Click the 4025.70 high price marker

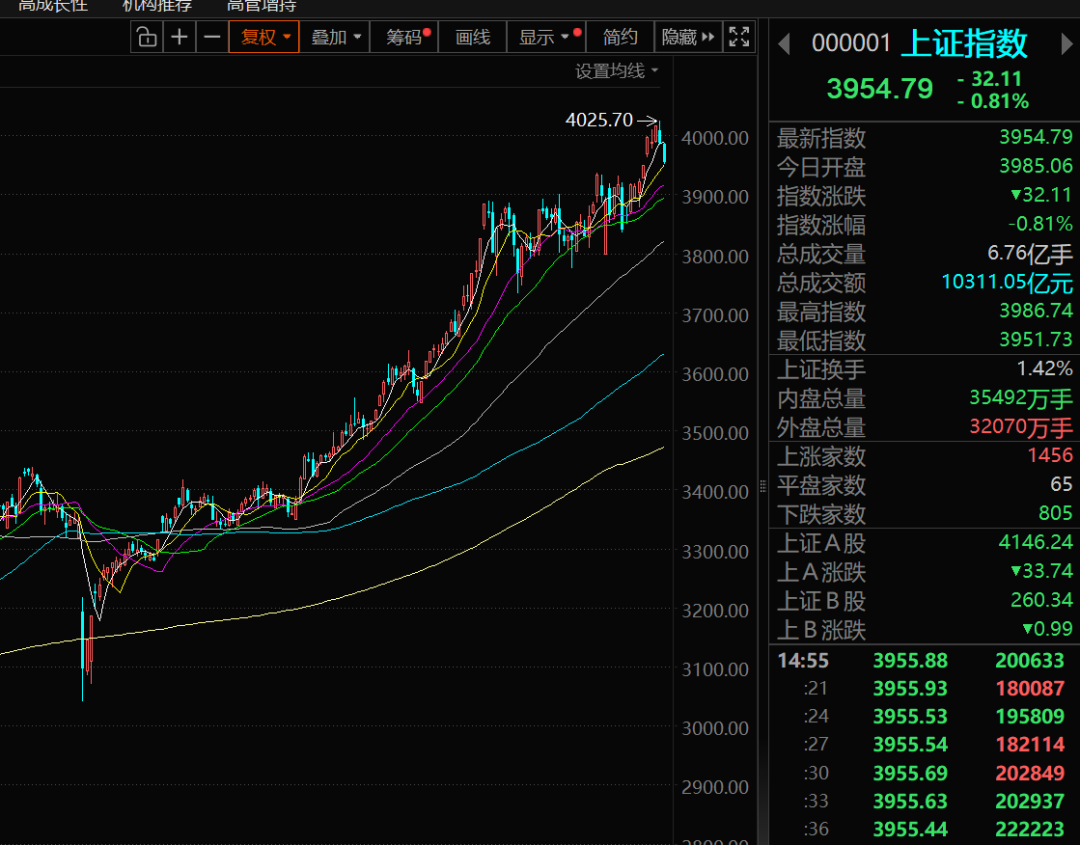click(599, 120)
